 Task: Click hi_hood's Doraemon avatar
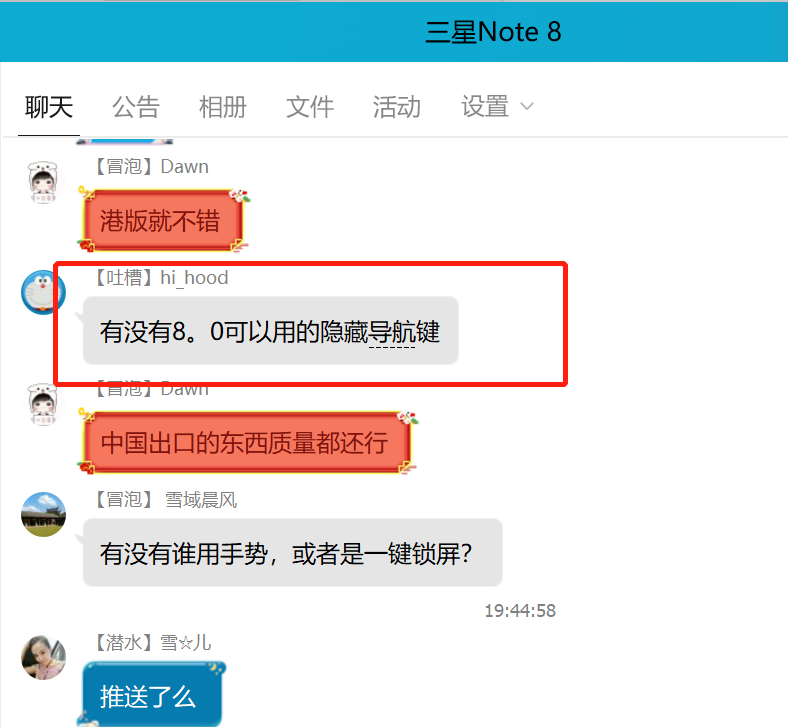[x=43, y=292]
